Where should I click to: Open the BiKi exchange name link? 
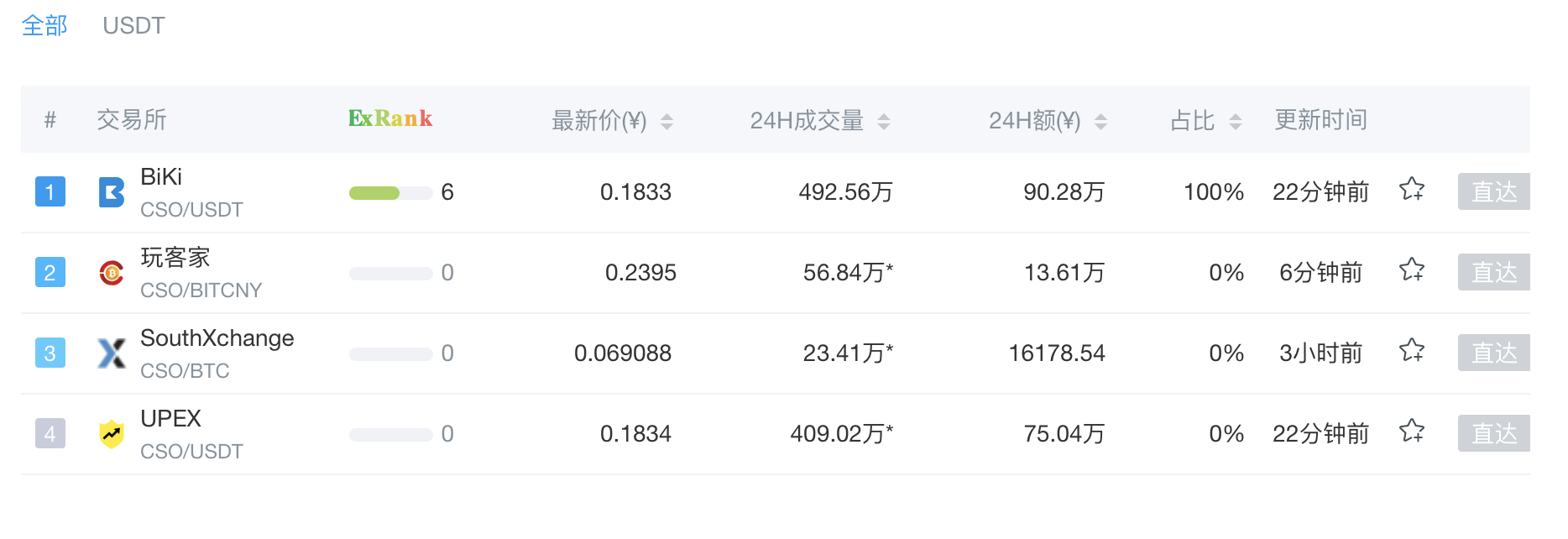click(x=161, y=177)
